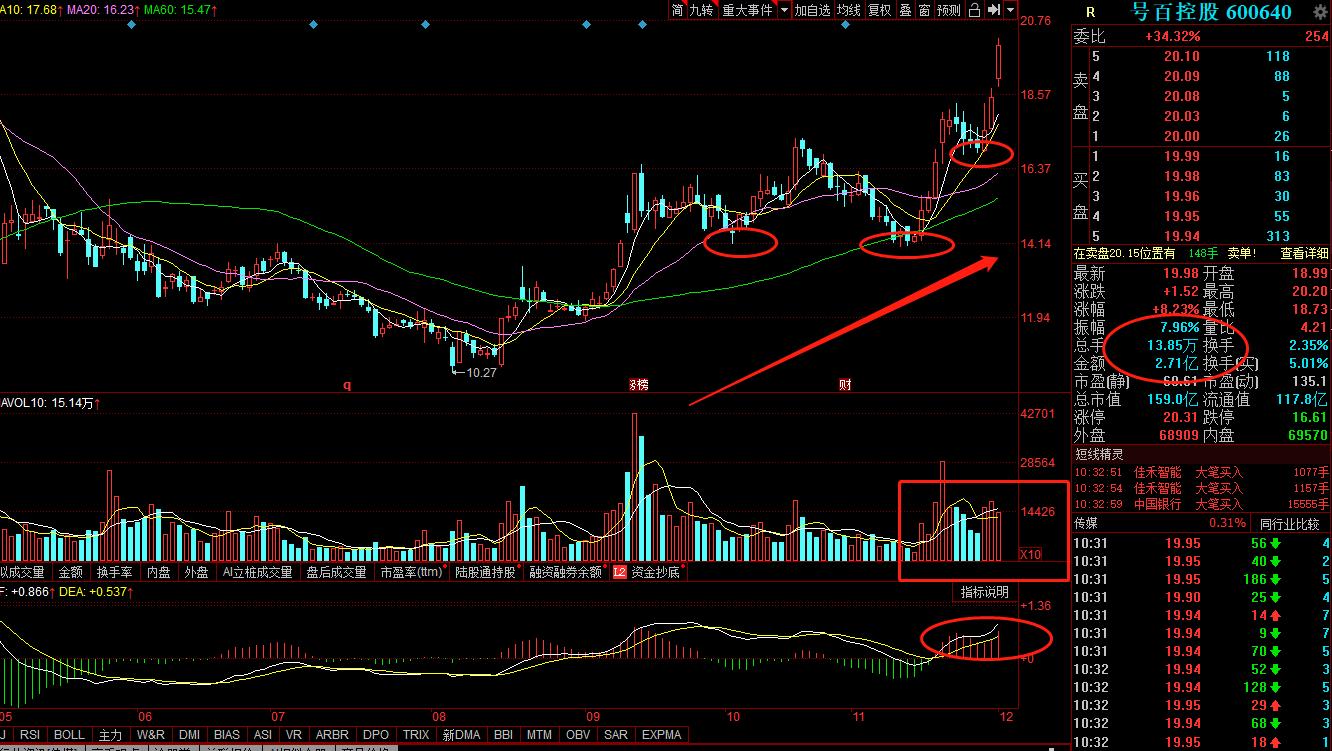Toggle the 九转 indicator overlay
This screenshot has height=751, width=1332.
click(702, 10)
